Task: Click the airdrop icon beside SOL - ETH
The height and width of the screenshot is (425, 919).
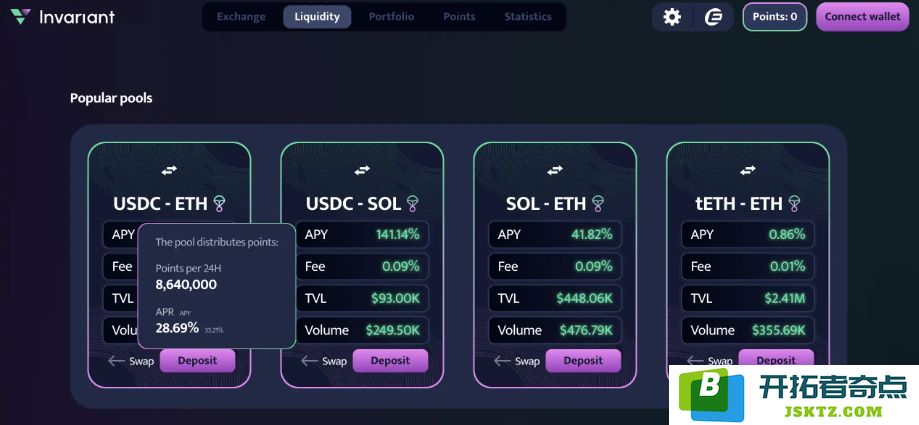Action: [597, 203]
